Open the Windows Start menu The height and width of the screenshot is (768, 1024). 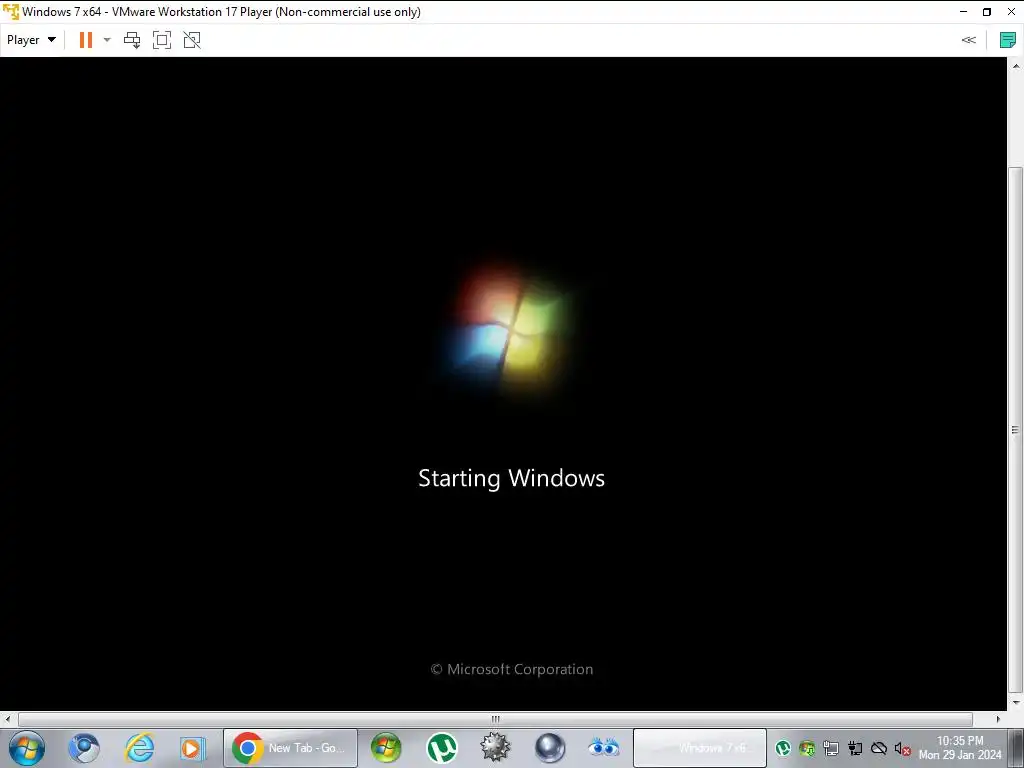click(x=27, y=748)
